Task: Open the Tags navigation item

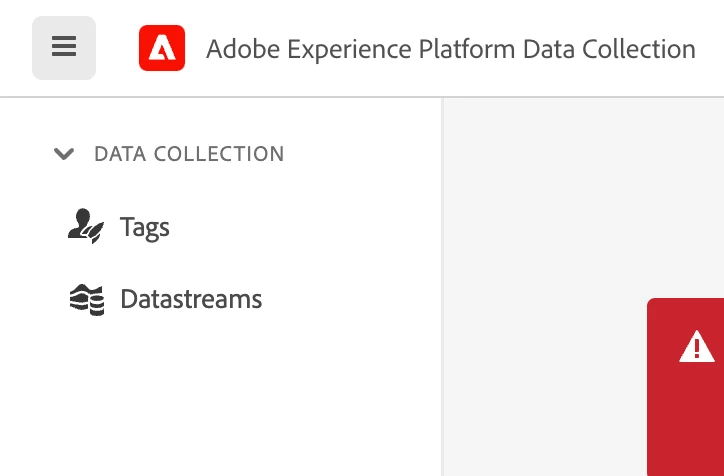Action: click(x=145, y=227)
